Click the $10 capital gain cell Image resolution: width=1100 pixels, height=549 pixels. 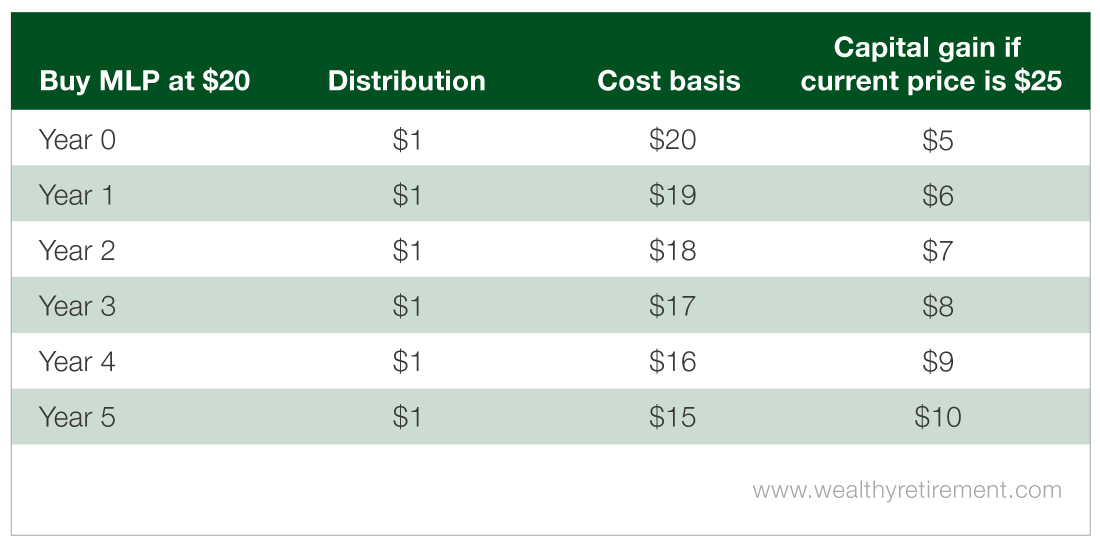pyautogui.click(x=938, y=418)
